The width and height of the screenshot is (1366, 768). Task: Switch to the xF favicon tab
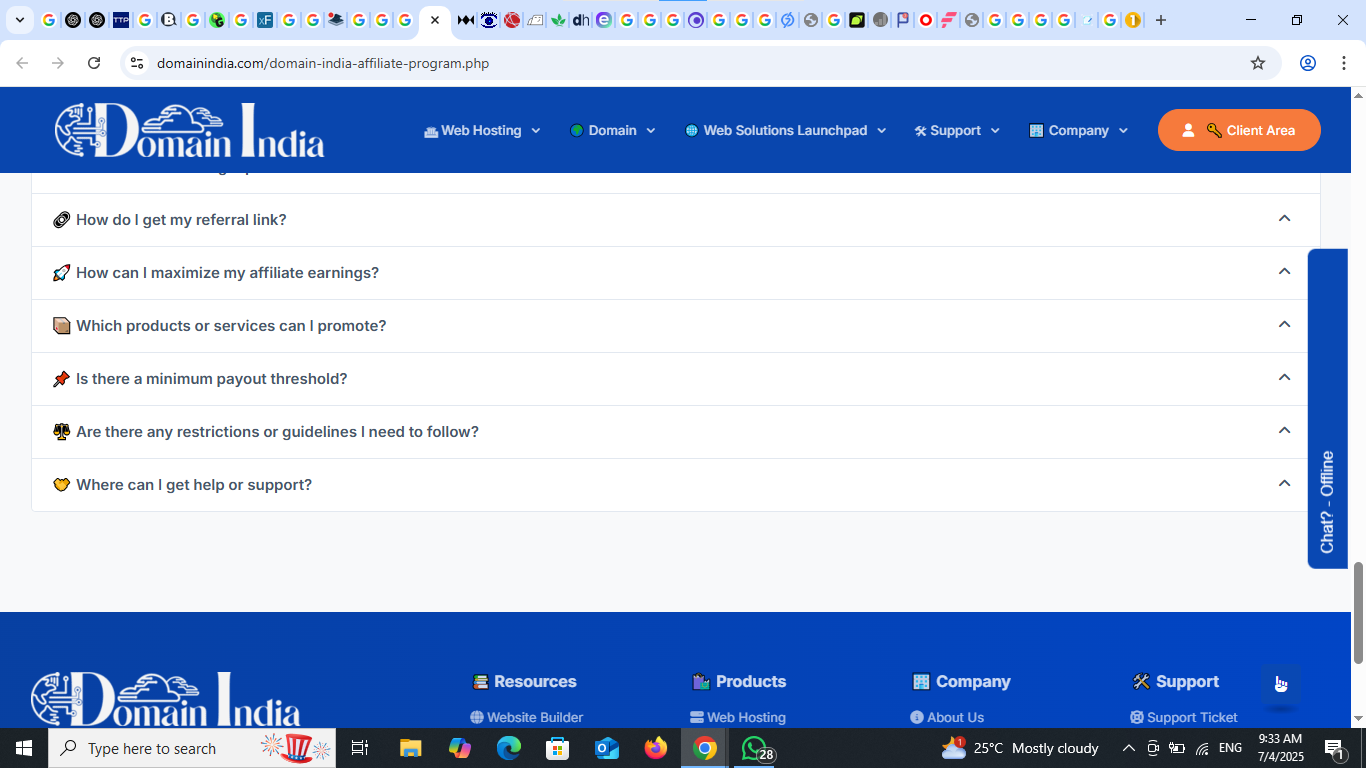pyautogui.click(x=264, y=20)
